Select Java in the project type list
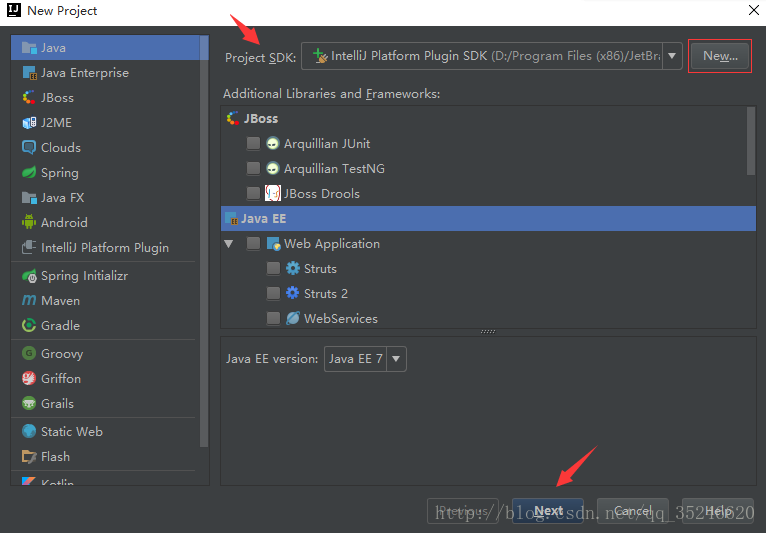This screenshot has width=766, height=533. pos(106,48)
